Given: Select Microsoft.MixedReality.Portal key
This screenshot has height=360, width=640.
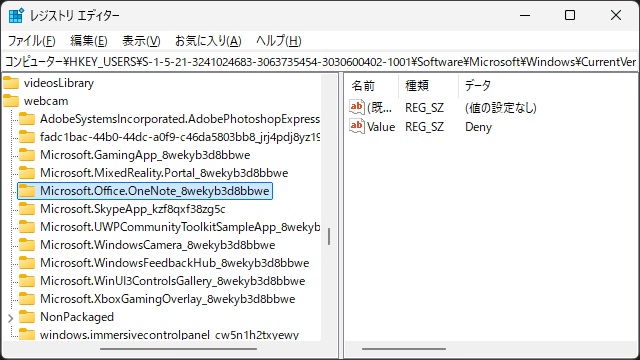Looking at the screenshot, I should pyautogui.click(x=164, y=173).
